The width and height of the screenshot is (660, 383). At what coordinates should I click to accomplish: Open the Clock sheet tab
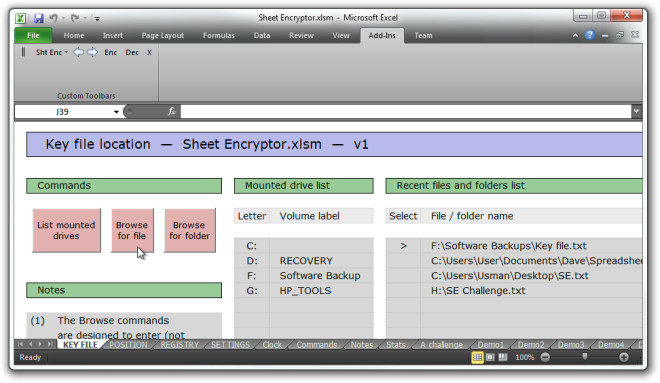tap(272, 345)
